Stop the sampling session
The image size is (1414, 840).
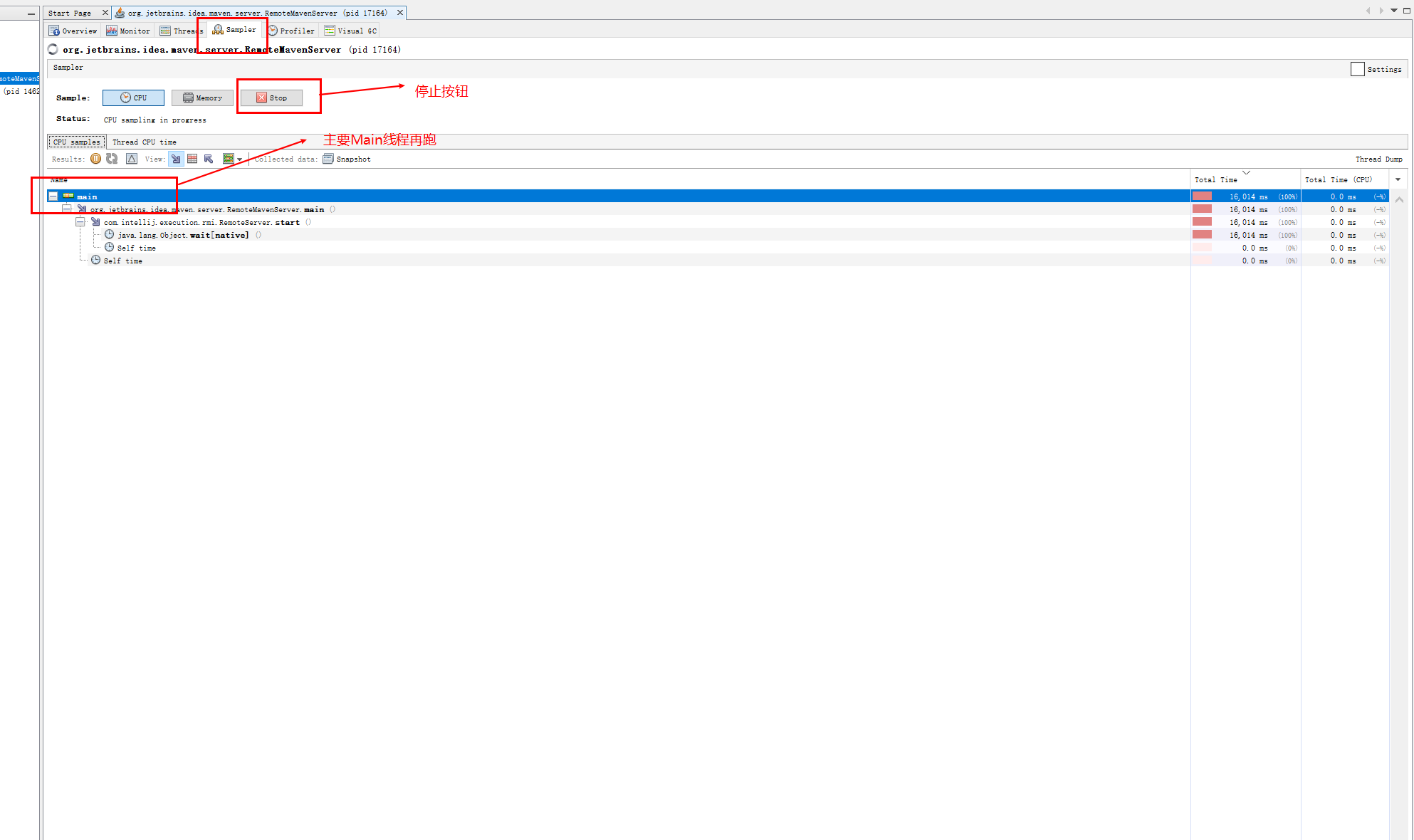[x=271, y=98]
